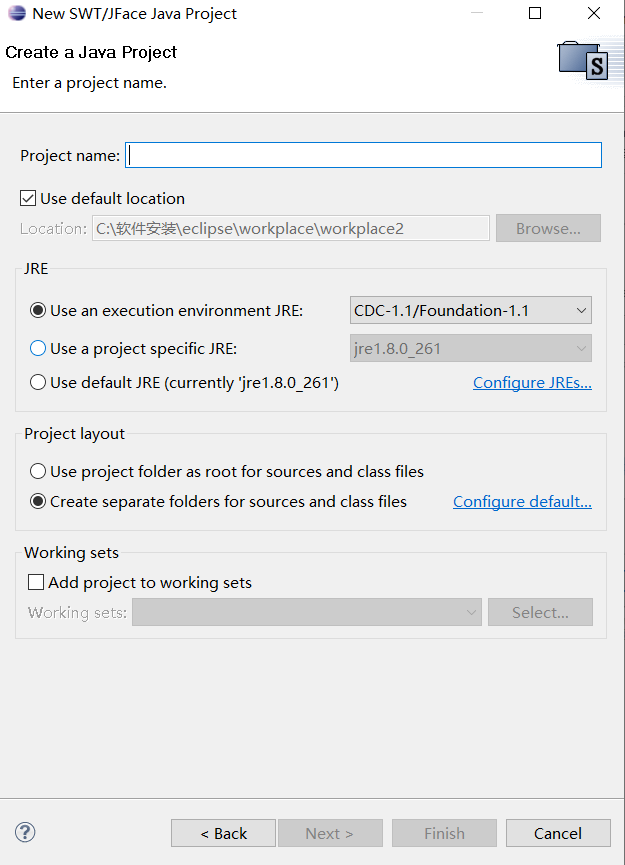Image resolution: width=625 pixels, height=865 pixels.
Task: Click the Browse button
Action: tap(548, 227)
